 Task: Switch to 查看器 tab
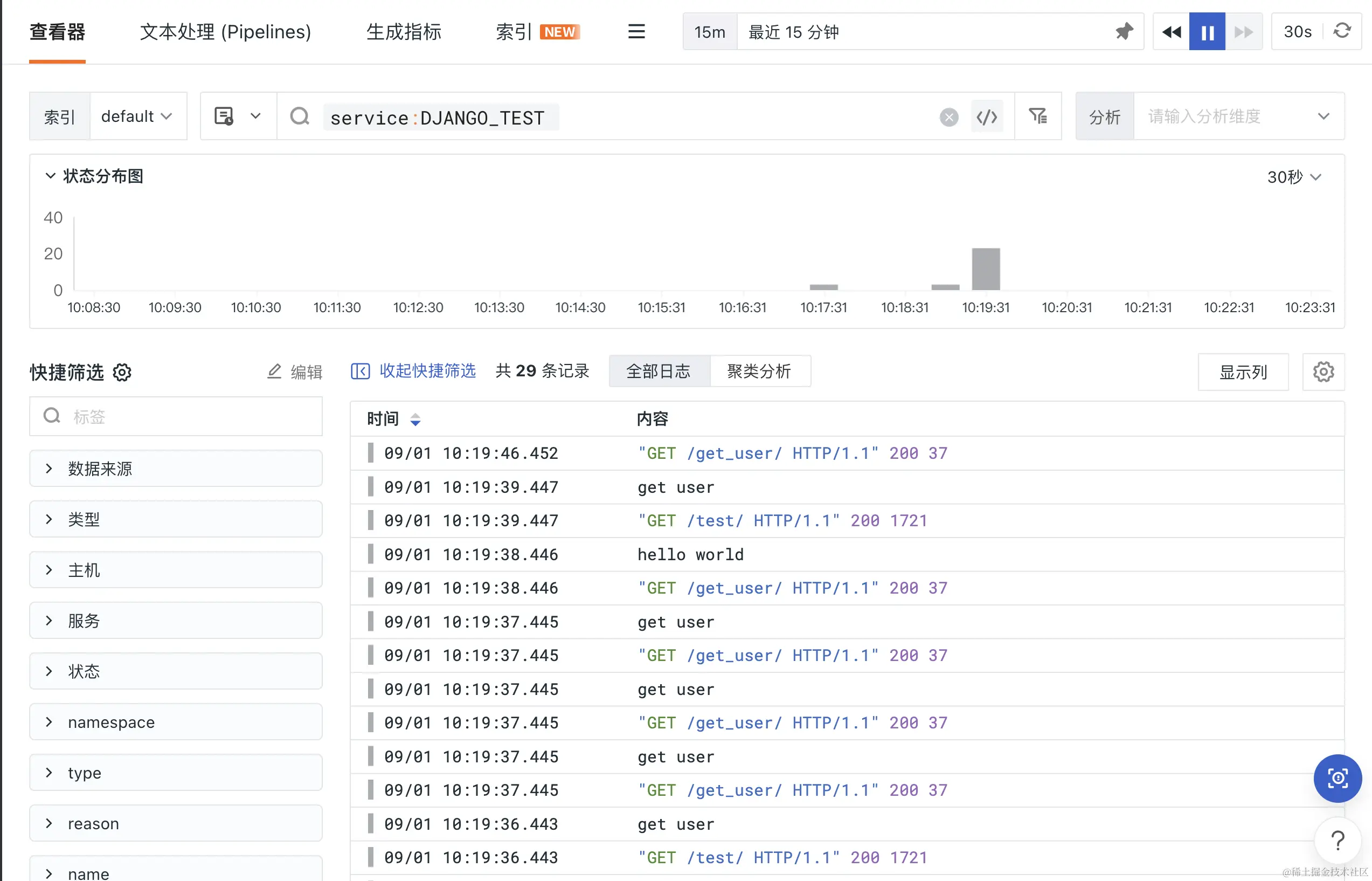click(x=57, y=32)
